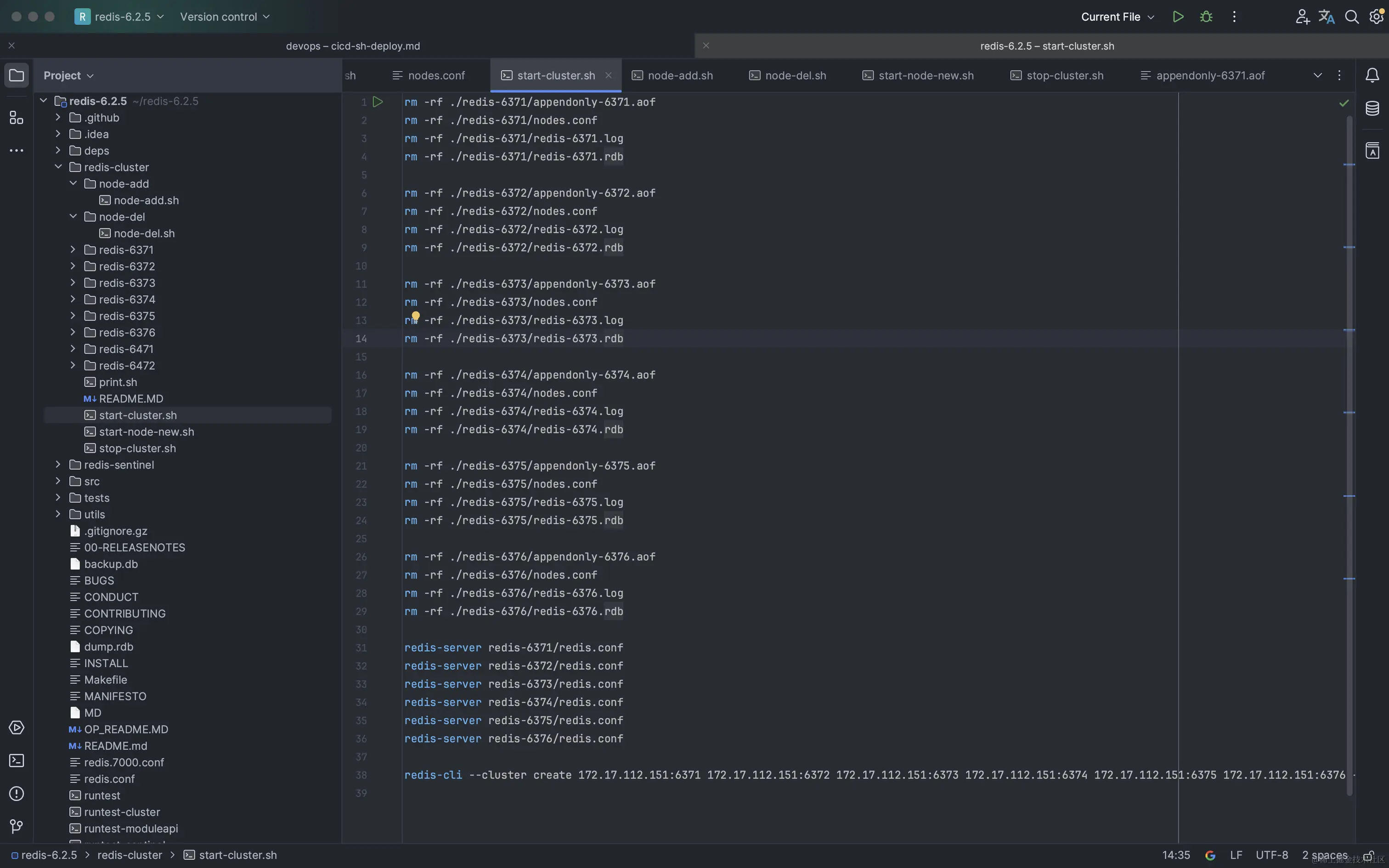Open Search Everywhere magnifier
The width and height of the screenshot is (1389, 868).
1352,17
